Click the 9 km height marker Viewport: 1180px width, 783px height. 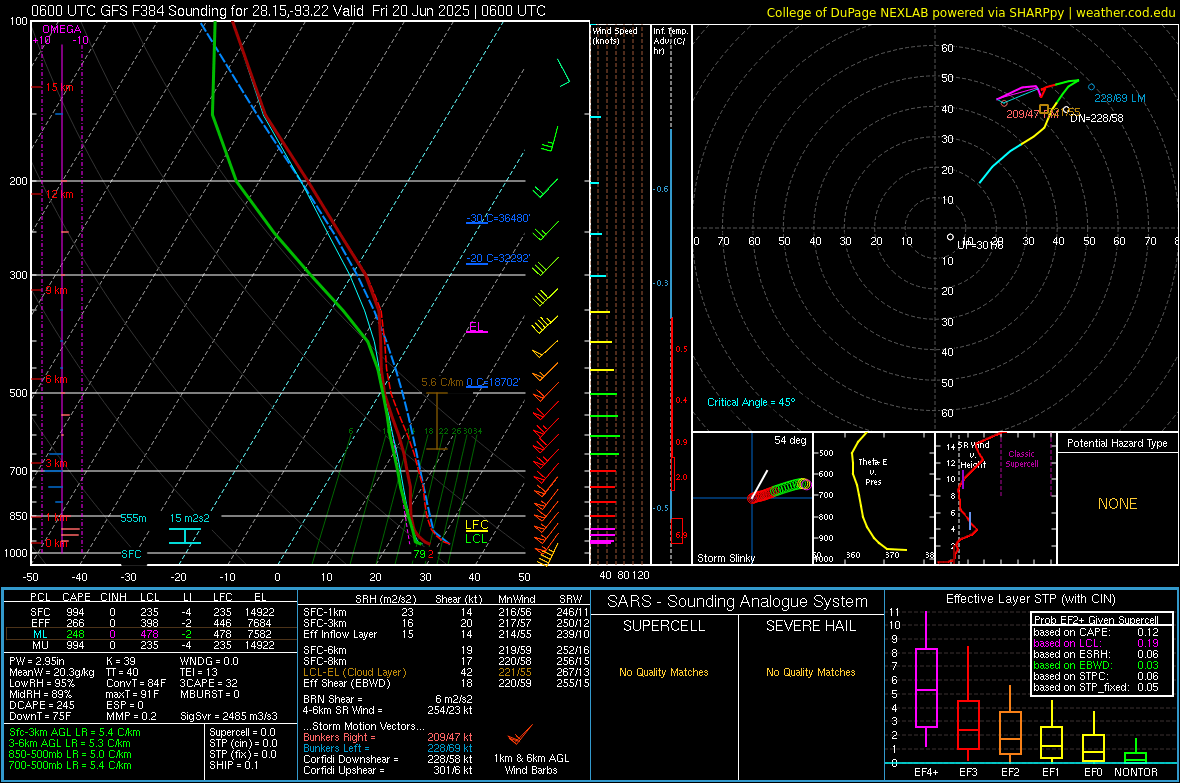[57, 290]
